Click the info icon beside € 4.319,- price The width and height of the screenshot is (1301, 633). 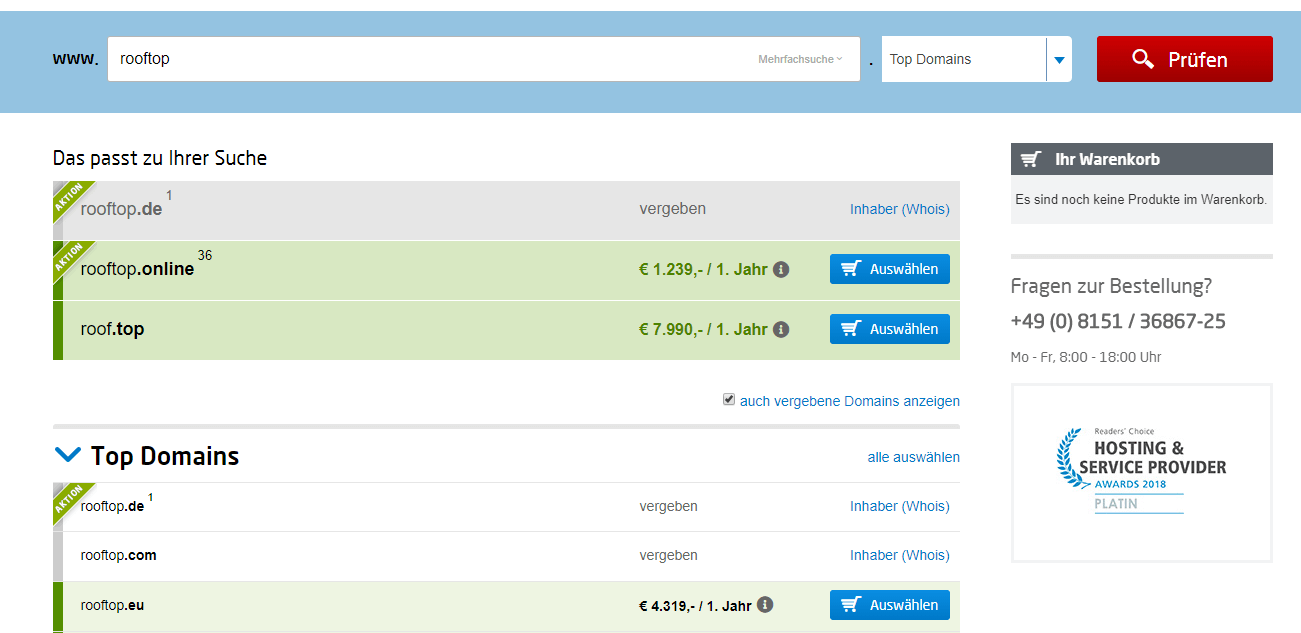pos(765,605)
